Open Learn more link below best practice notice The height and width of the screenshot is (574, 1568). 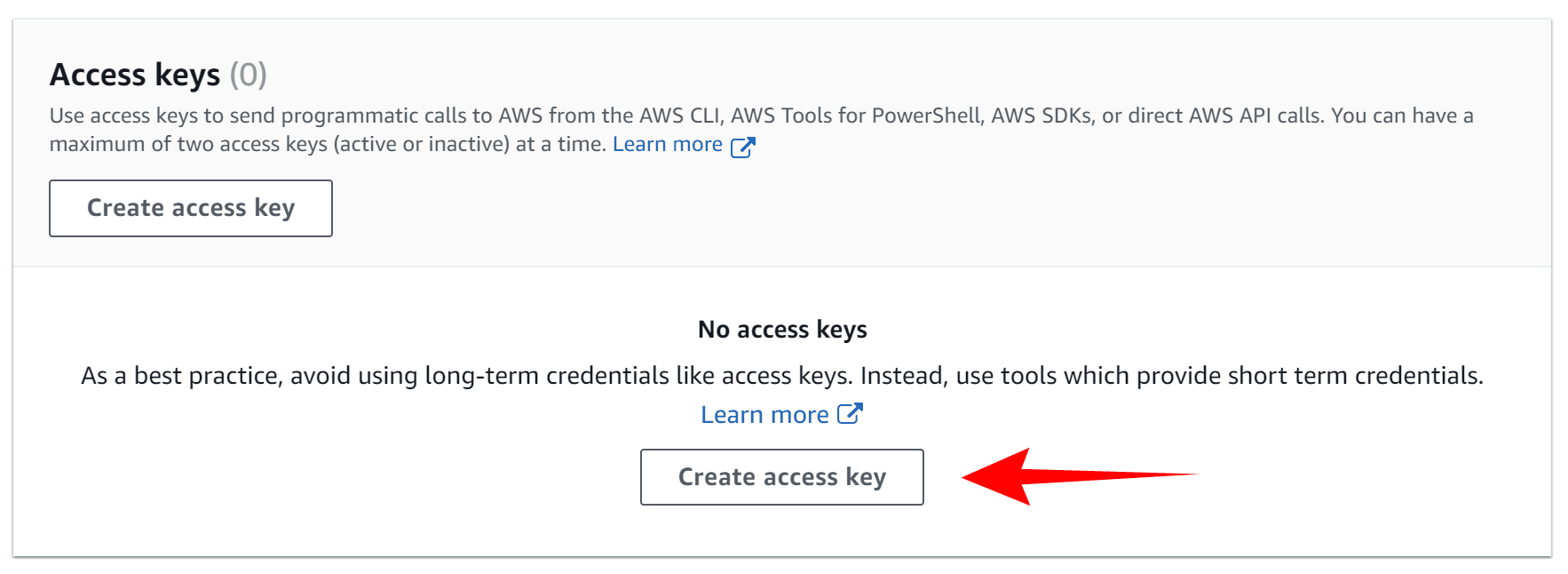[764, 415]
